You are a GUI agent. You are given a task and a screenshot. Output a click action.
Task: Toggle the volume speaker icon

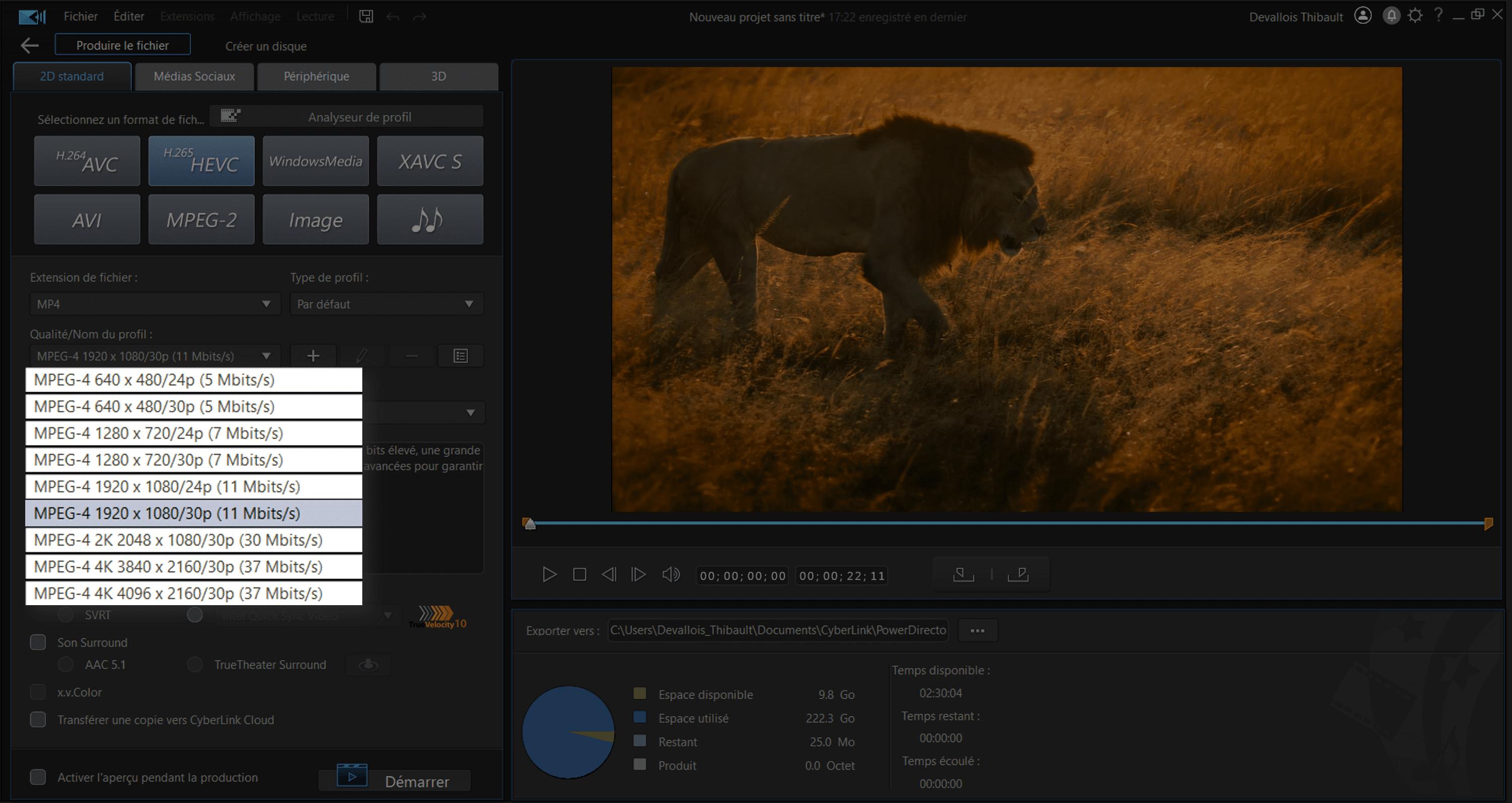tap(670, 574)
